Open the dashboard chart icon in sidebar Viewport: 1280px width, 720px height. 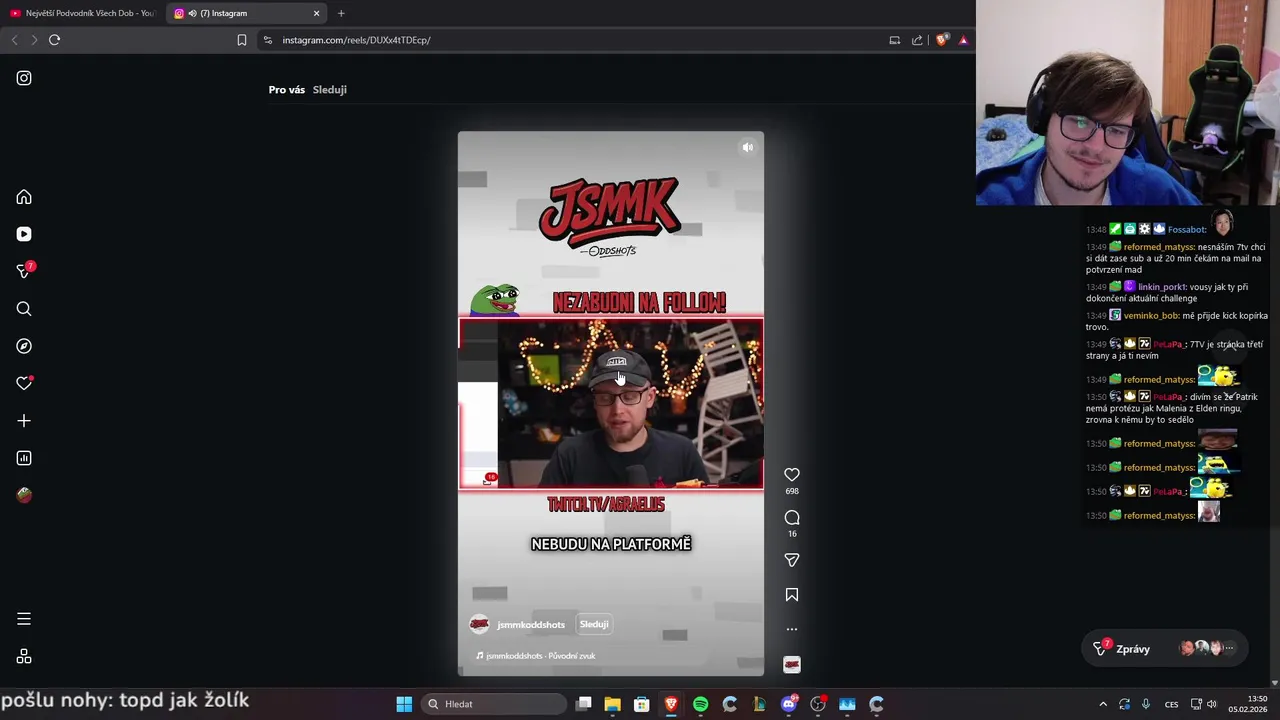24,458
